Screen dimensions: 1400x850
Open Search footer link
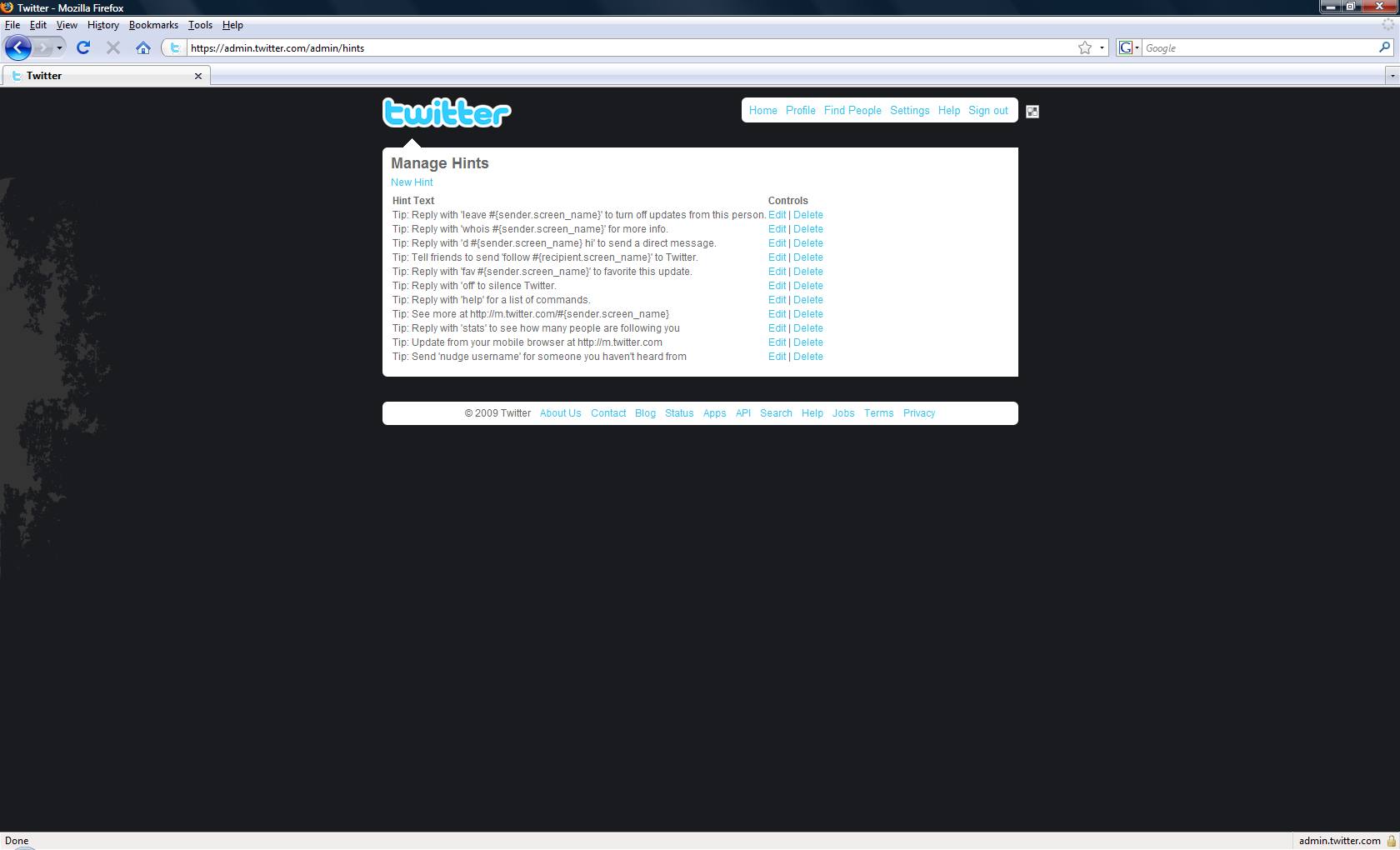pos(776,413)
